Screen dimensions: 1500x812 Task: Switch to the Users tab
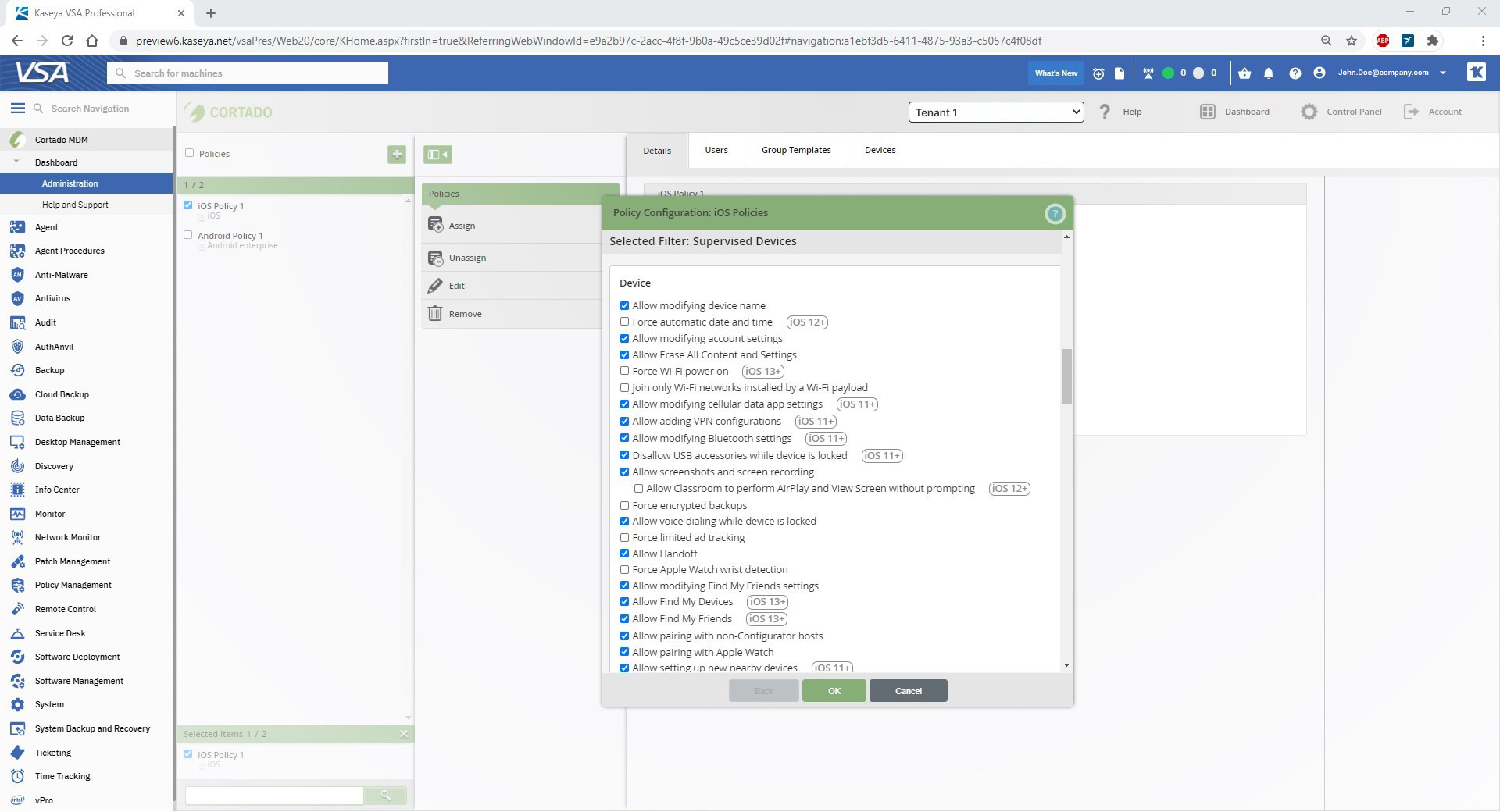tap(716, 150)
